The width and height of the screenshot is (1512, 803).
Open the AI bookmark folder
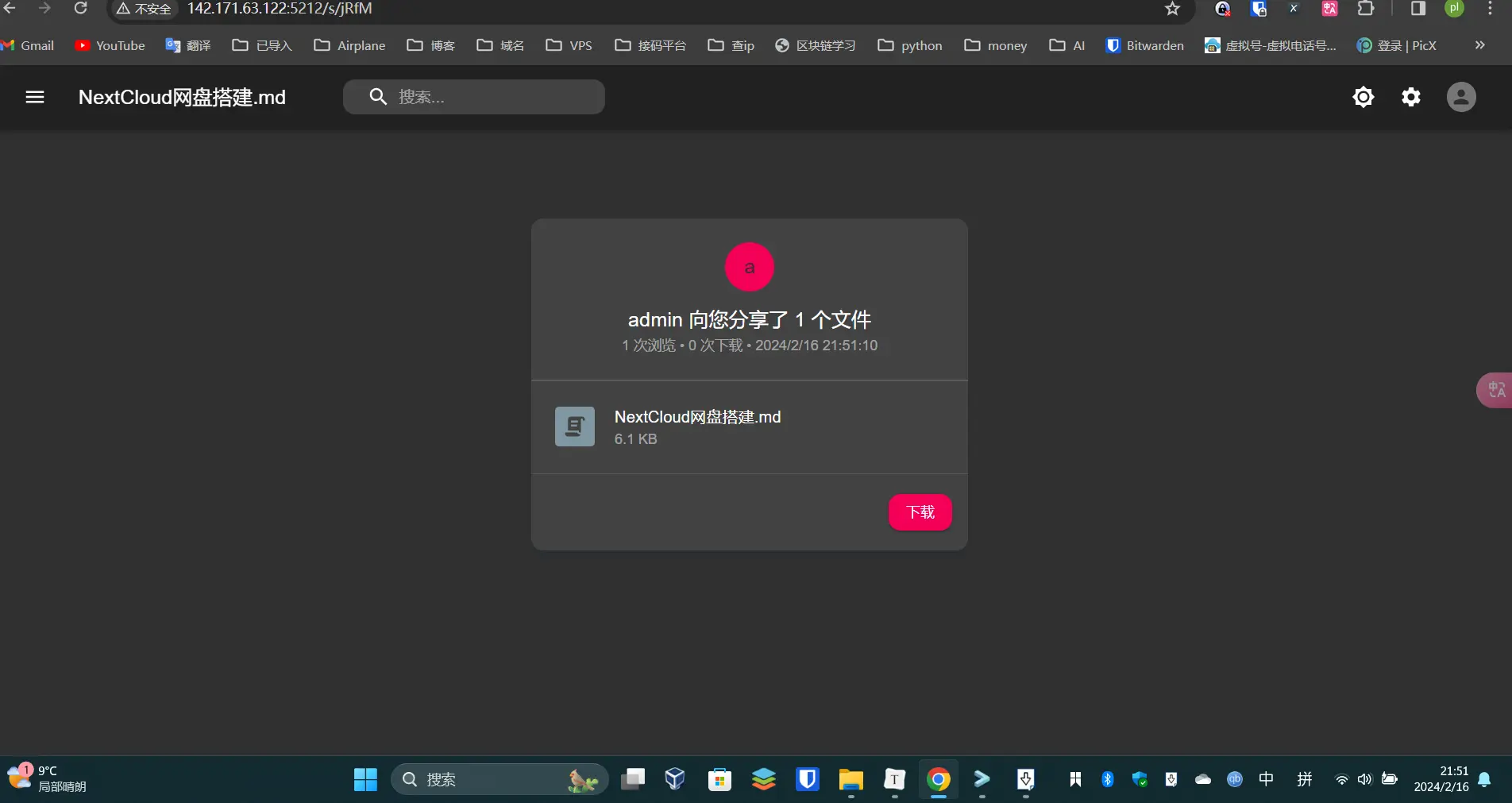[x=1066, y=45]
